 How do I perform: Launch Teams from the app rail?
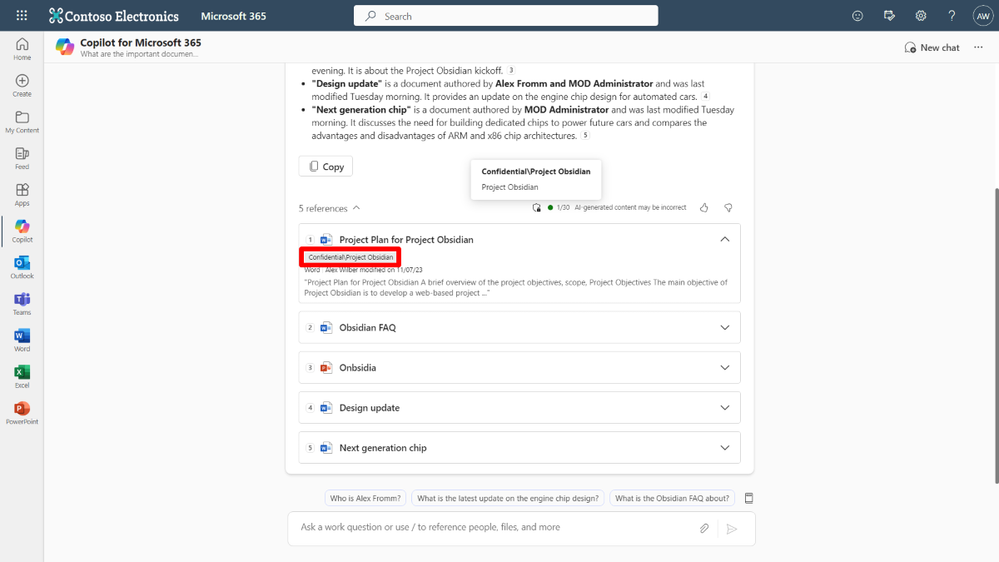click(x=22, y=303)
